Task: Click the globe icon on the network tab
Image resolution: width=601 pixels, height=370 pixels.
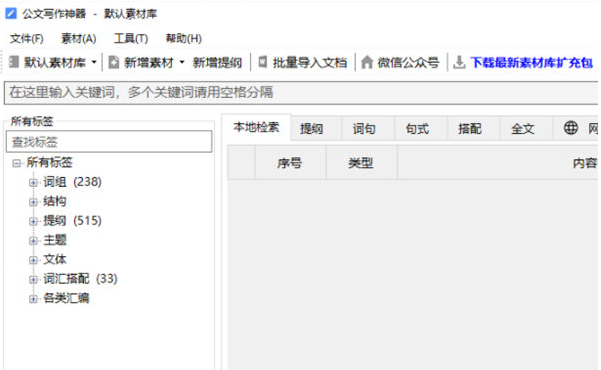Action: [571, 128]
